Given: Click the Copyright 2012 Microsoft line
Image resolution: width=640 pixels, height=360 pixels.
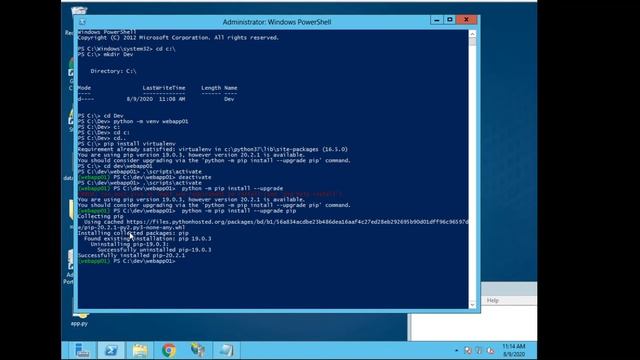Looking at the screenshot, I should [x=178, y=38].
